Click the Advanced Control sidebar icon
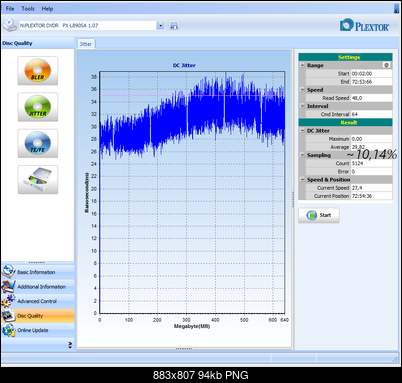Screen dimensions: 402x383 [x=8, y=301]
